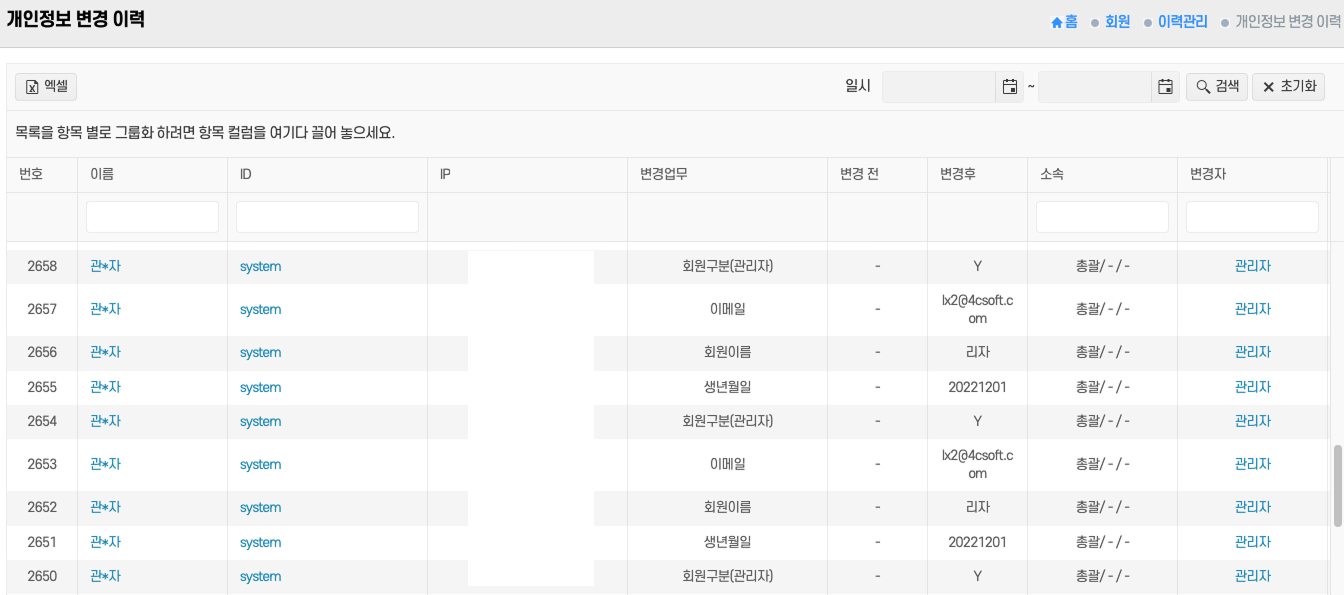Open the system ID link in row 2658
Screen dimensions: 1344x595
pos(259,266)
